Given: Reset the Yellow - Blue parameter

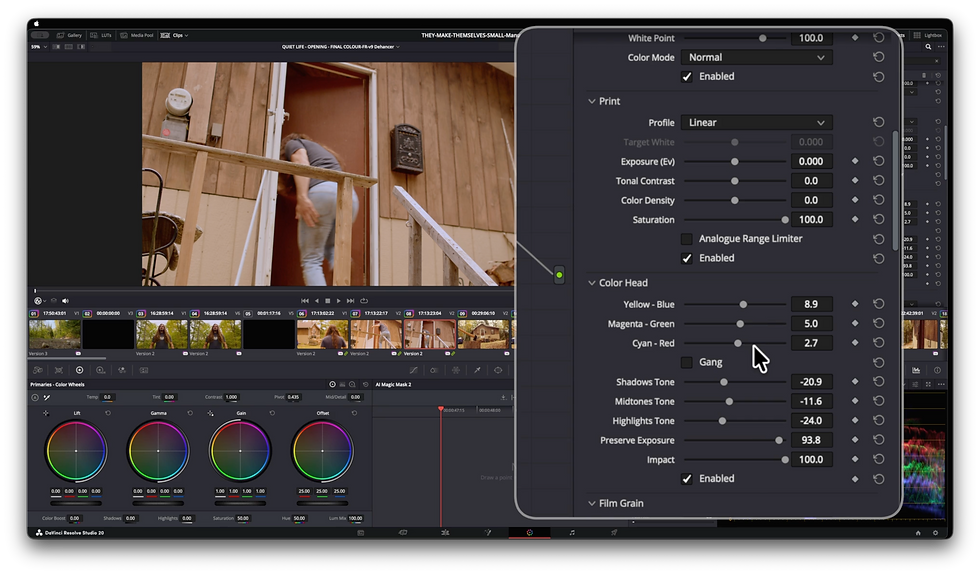Looking at the screenshot, I should pyautogui.click(x=878, y=304).
